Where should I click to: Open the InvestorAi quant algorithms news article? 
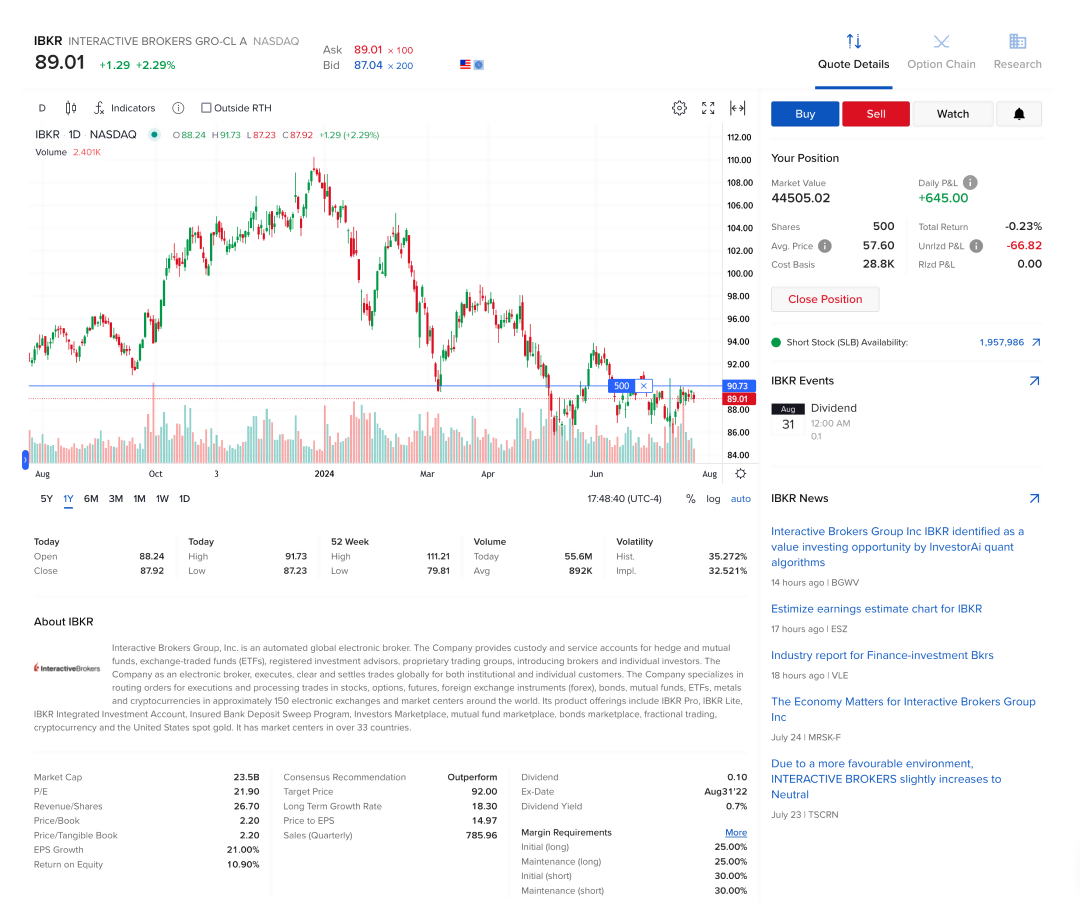(x=897, y=547)
